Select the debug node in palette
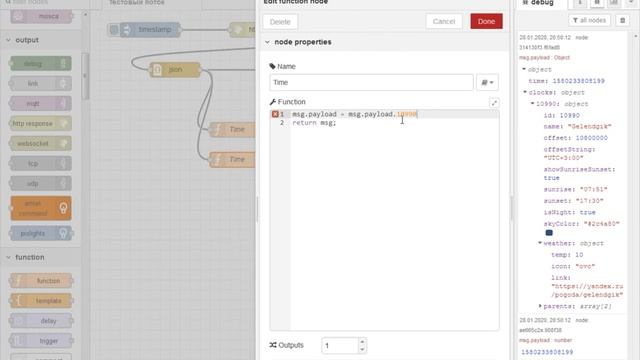The height and width of the screenshot is (360, 640). [x=40, y=64]
